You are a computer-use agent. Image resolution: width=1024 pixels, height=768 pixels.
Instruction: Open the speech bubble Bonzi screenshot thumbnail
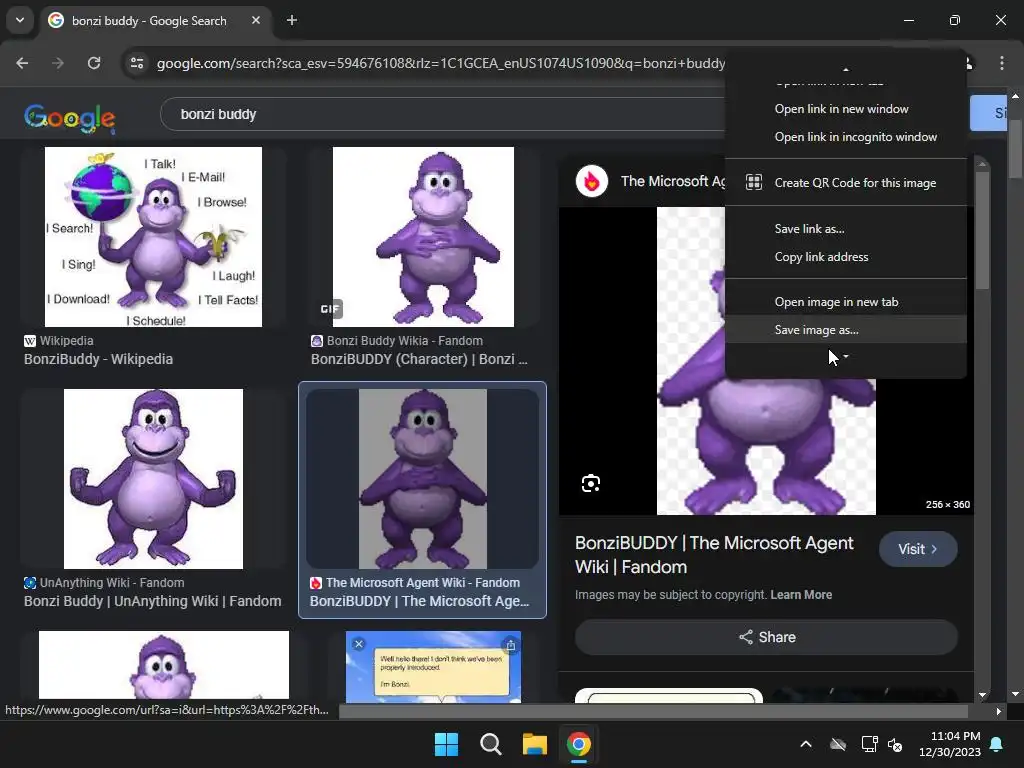(433, 667)
